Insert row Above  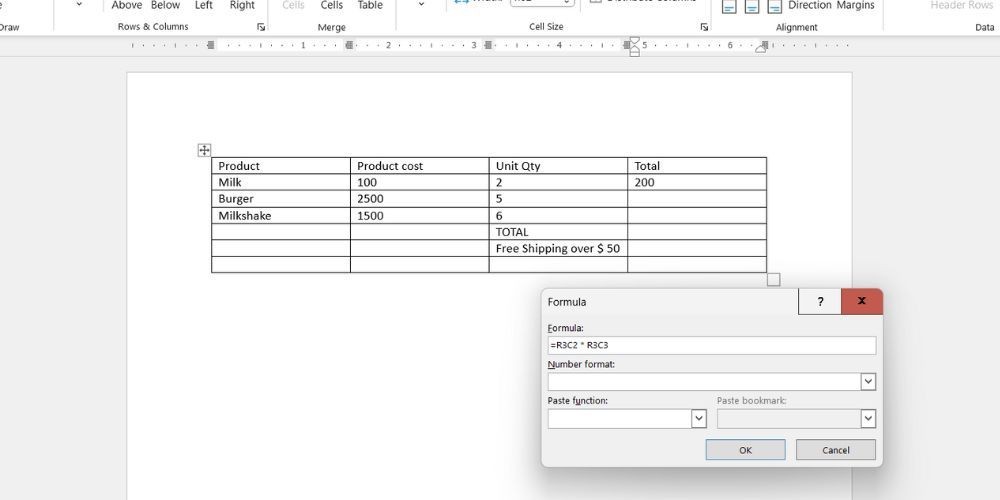[x=127, y=5]
